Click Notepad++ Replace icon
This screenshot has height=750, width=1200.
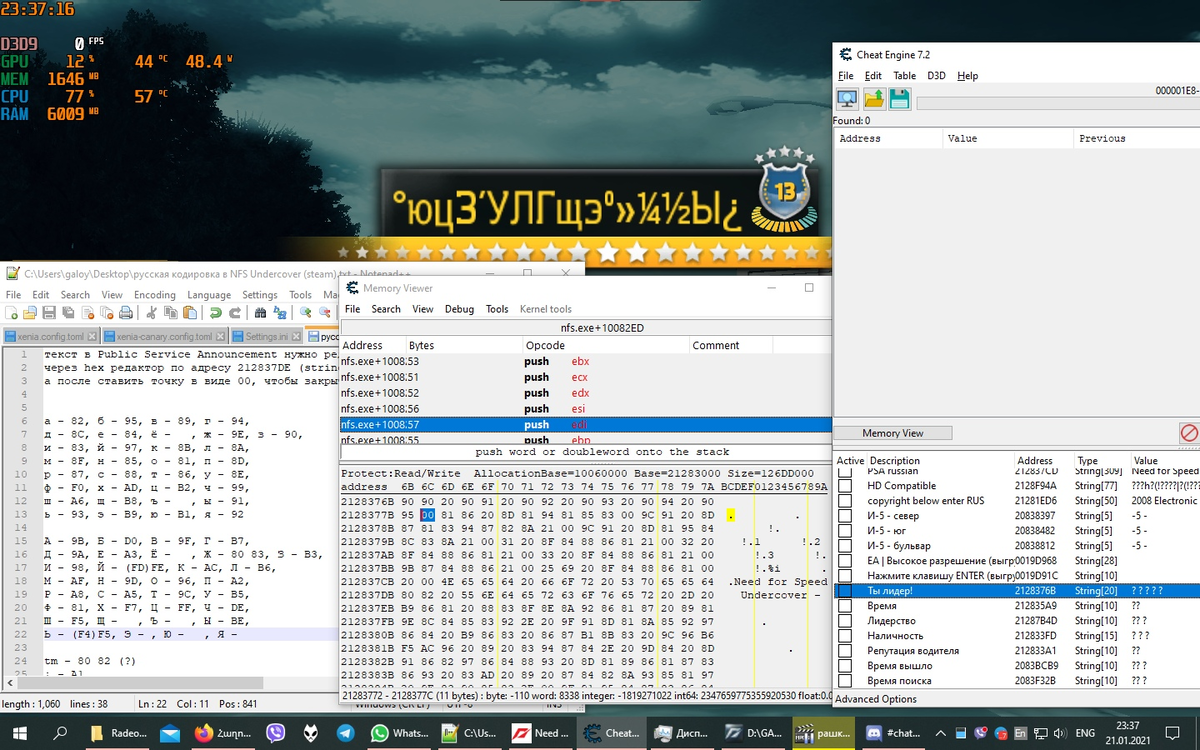coord(280,313)
